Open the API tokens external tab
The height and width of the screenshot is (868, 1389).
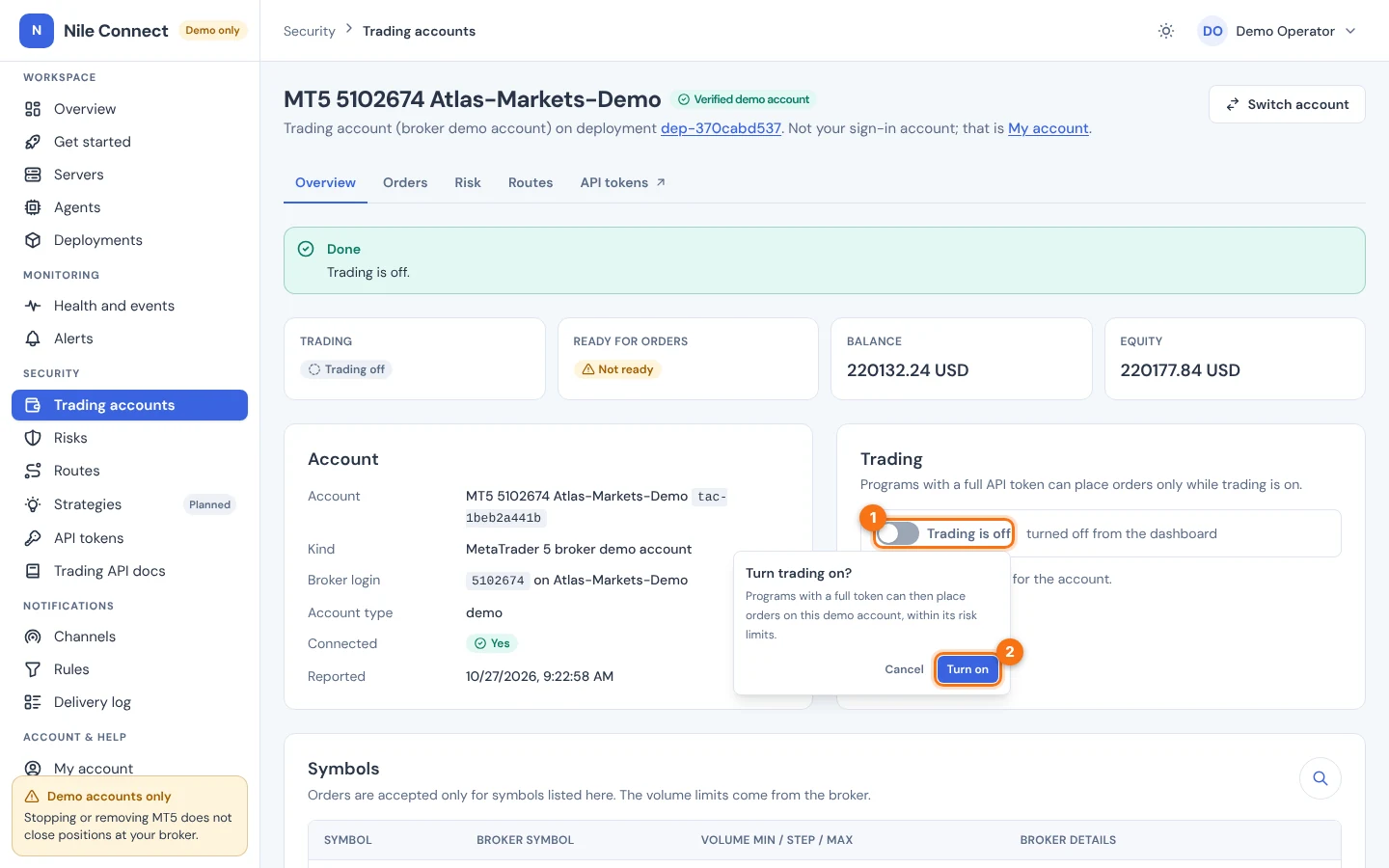coord(623,182)
